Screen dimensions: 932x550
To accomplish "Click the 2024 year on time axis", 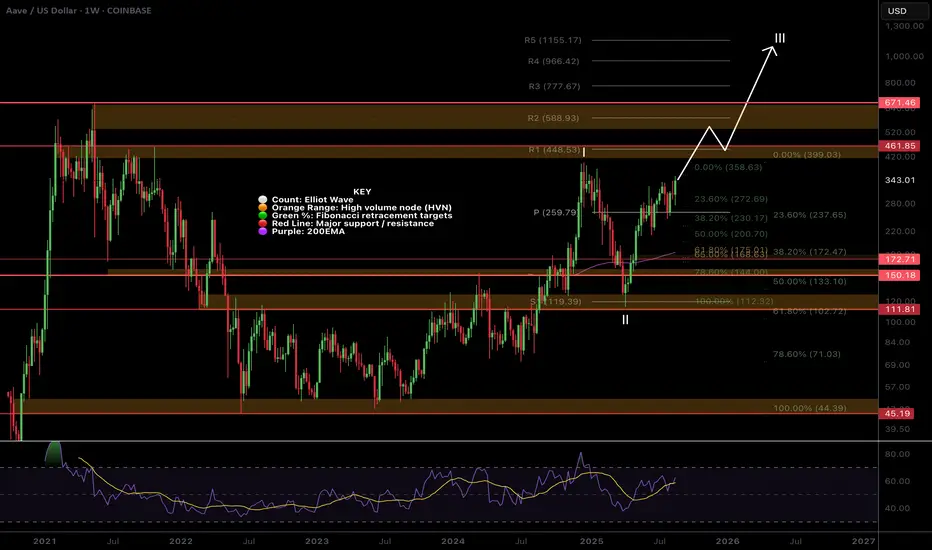I will (x=453, y=541).
